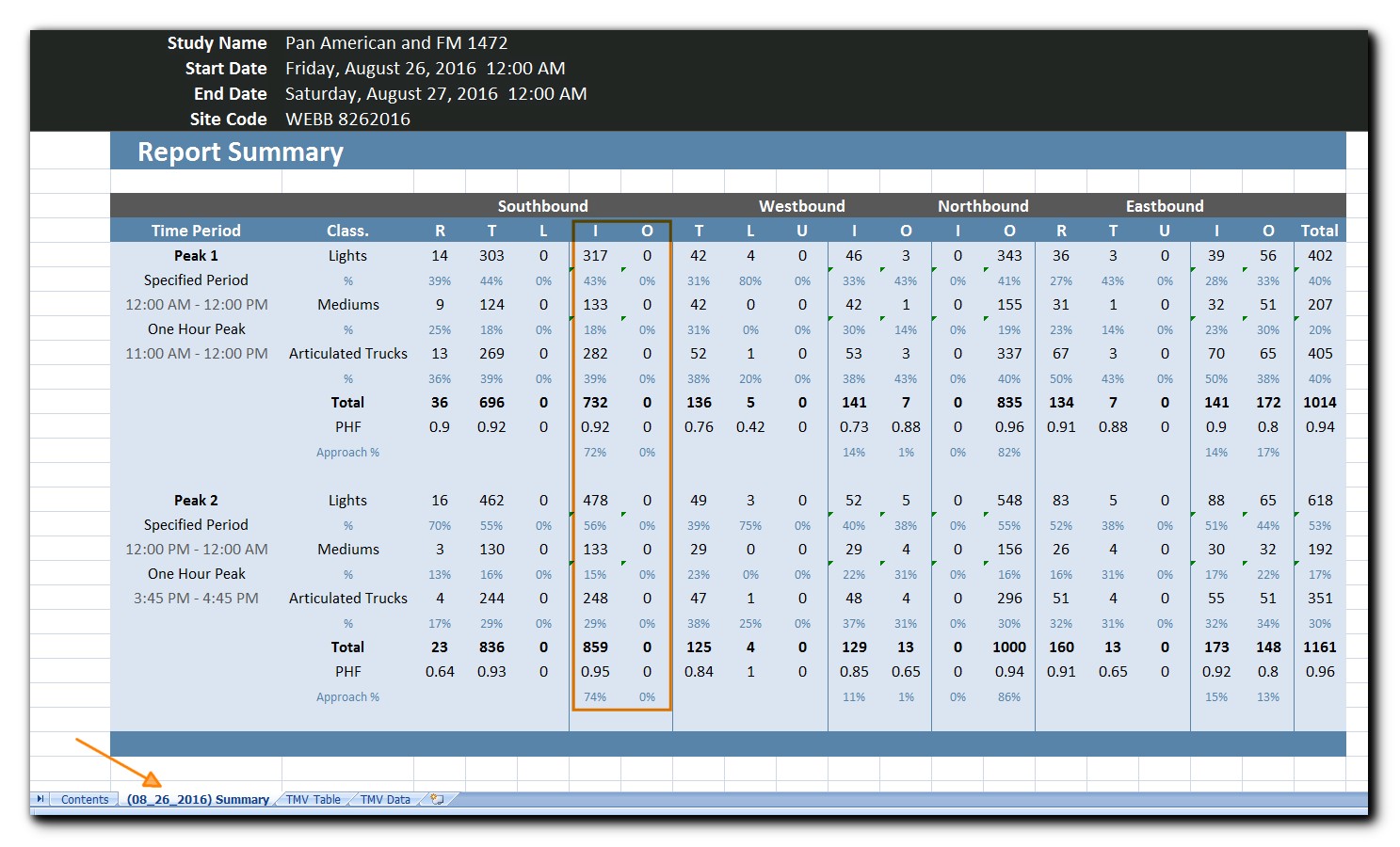The width and height of the screenshot is (1400, 847).
Task: Select the Study Name value Pan American and FM 1472
Action: pos(394,42)
